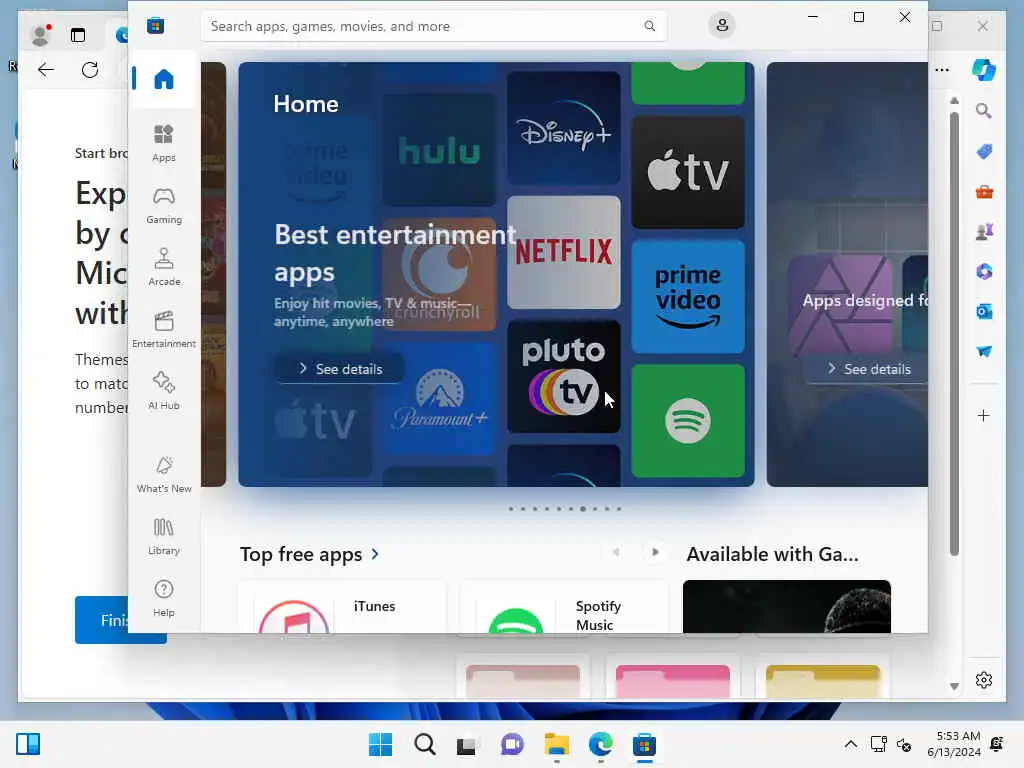
Task: Click See details for Best entertainment apps
Action: point(340,369)
